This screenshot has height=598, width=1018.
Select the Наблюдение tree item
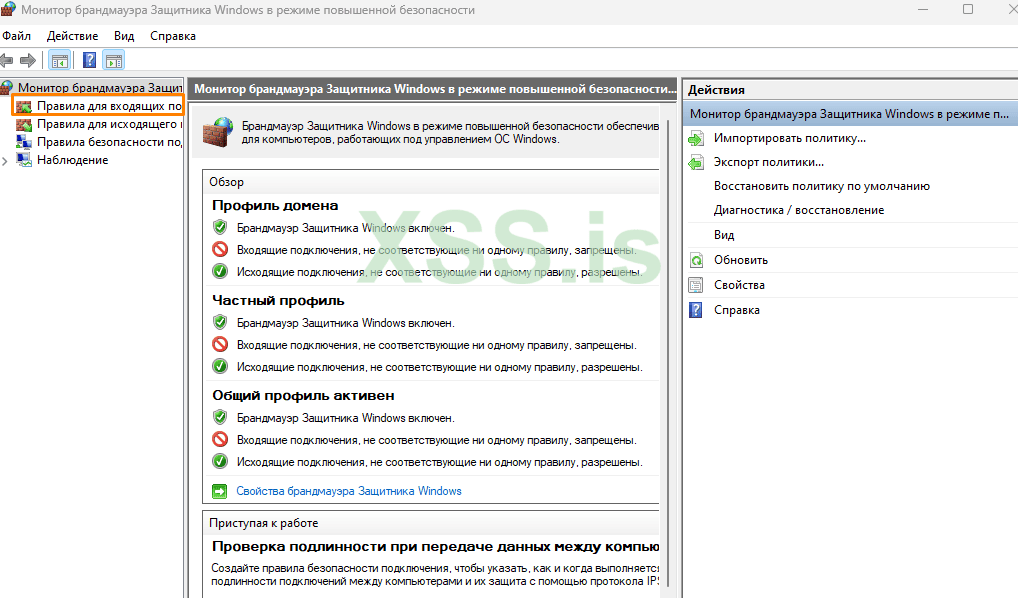(73, 160)
